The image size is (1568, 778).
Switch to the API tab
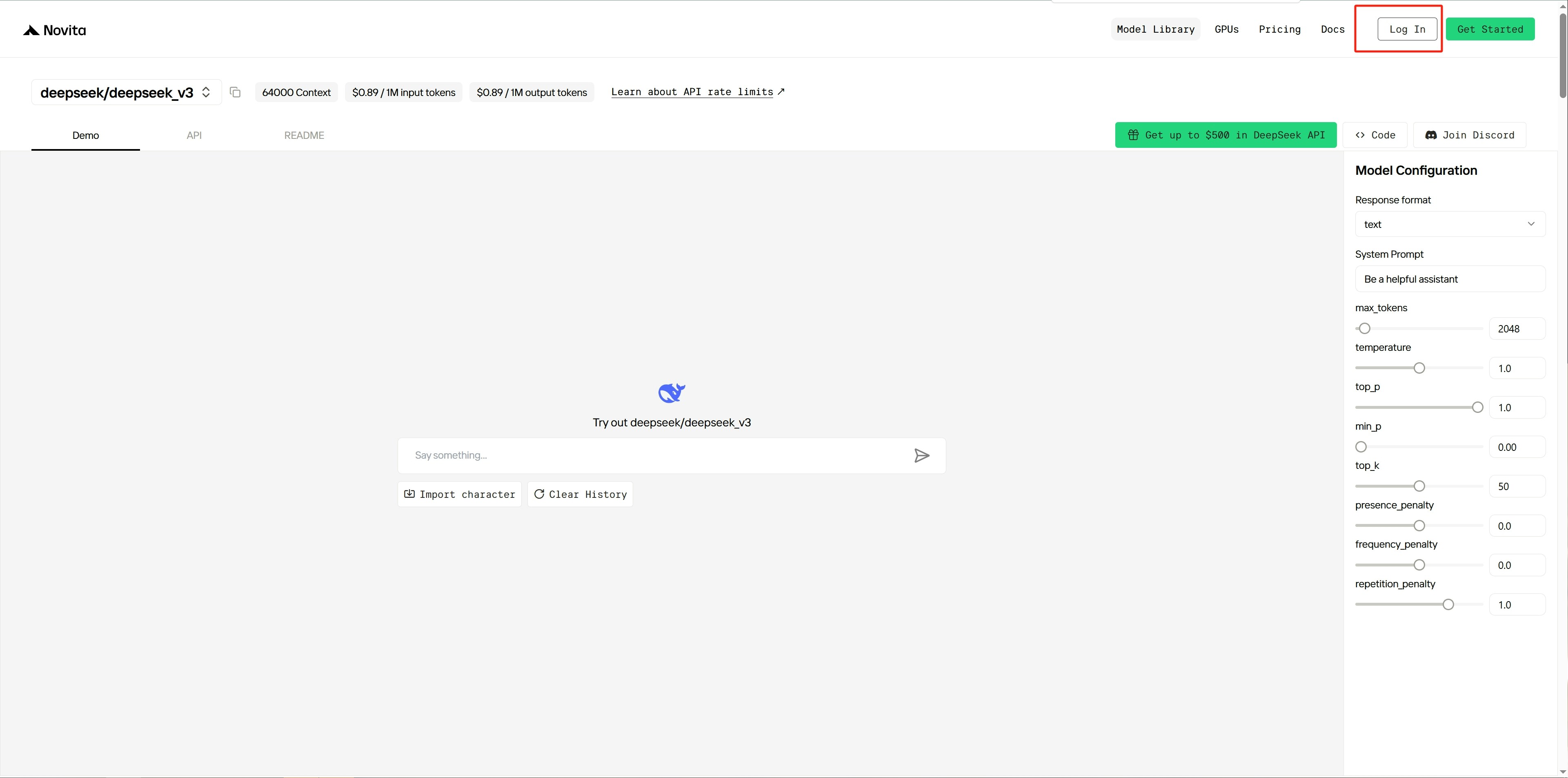tap(194, 135)
